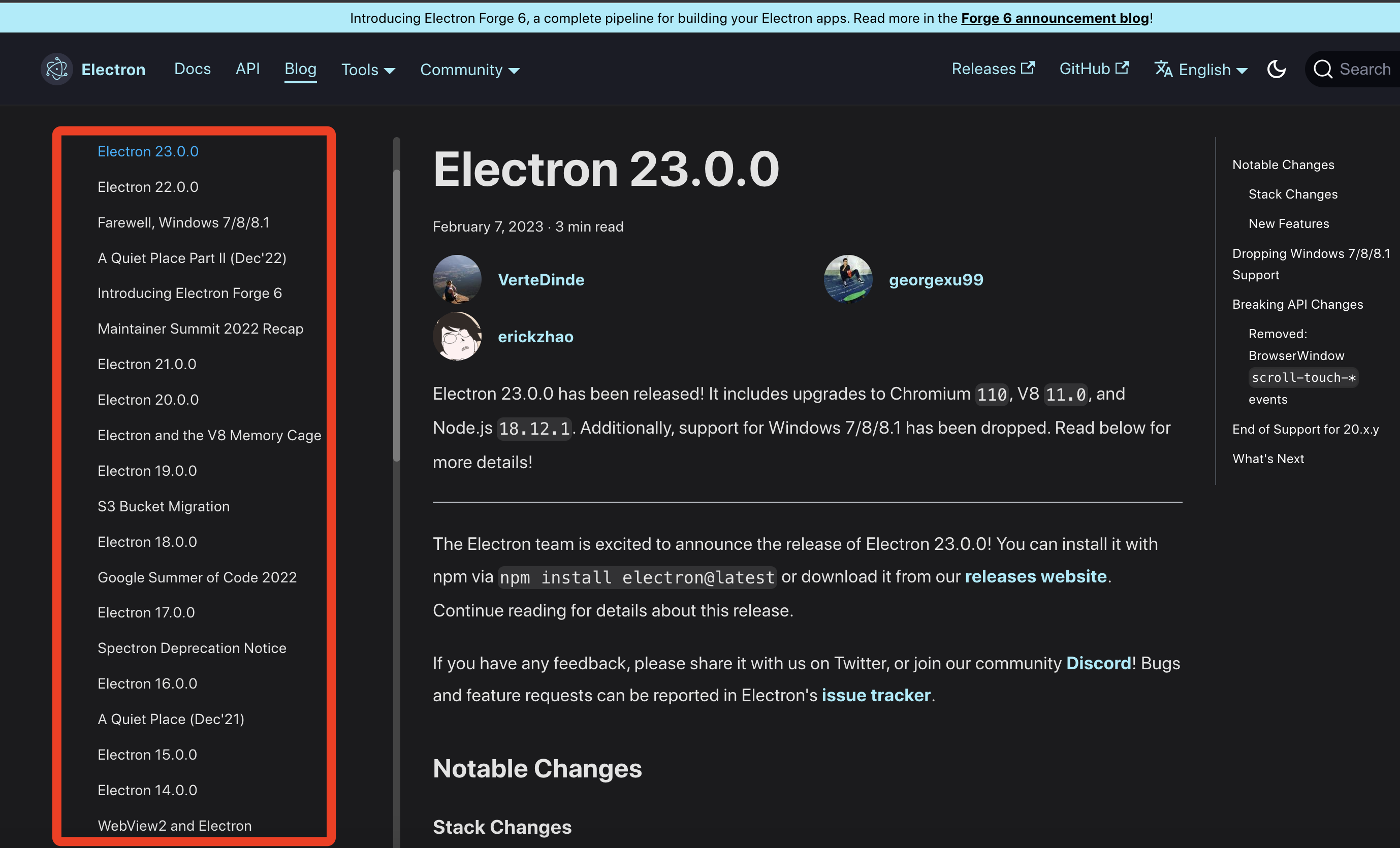This screenshot has height=848, width=1400.
Task: Open Electron 14.0.0 post in sidebar
Action: (x=147, y=790)
